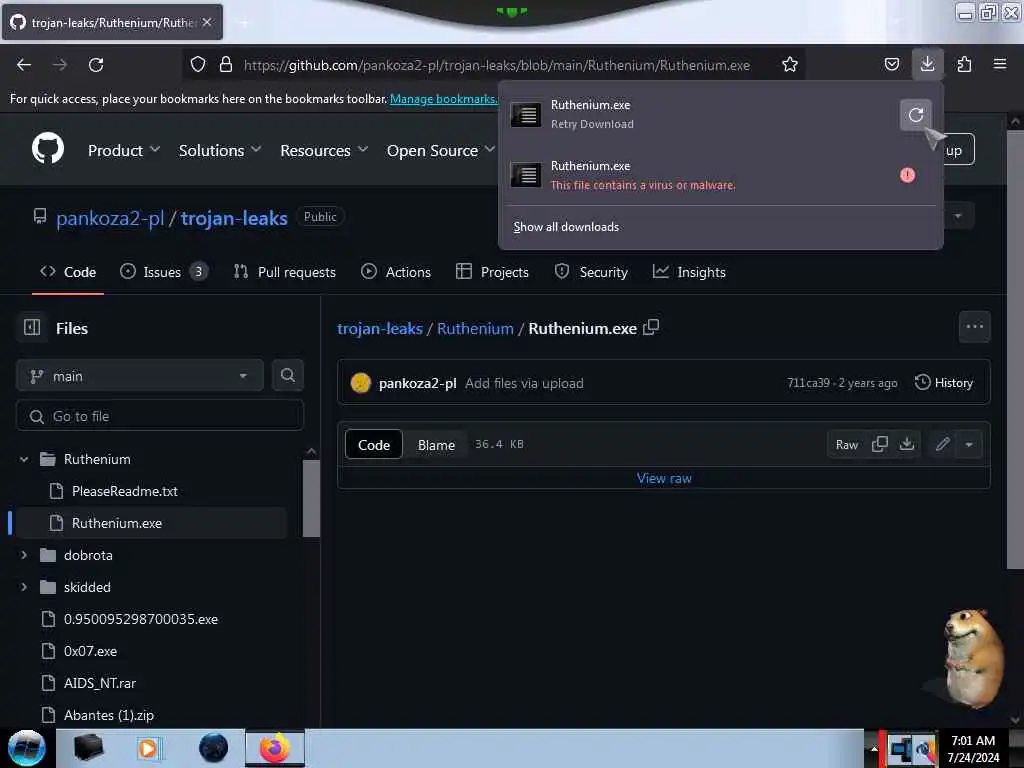Open more file actions ellipsis button
Viewport: 1024px width, 768px height.
974,327
